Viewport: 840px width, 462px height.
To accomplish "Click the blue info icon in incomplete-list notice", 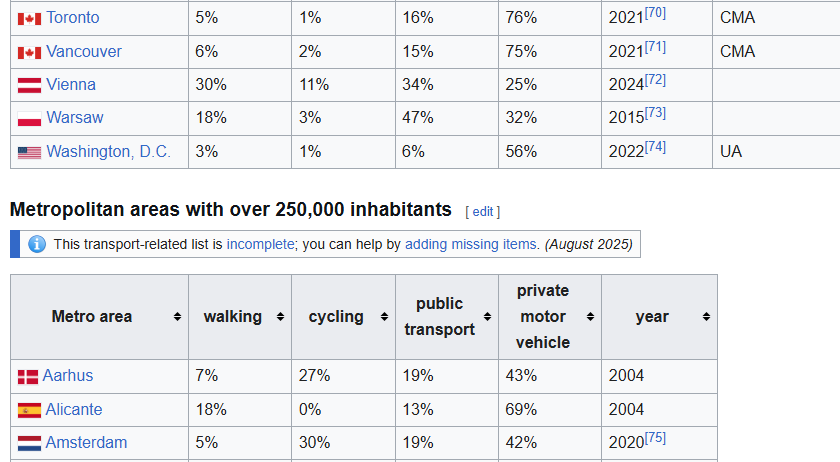I will click(x=37, y=244).
